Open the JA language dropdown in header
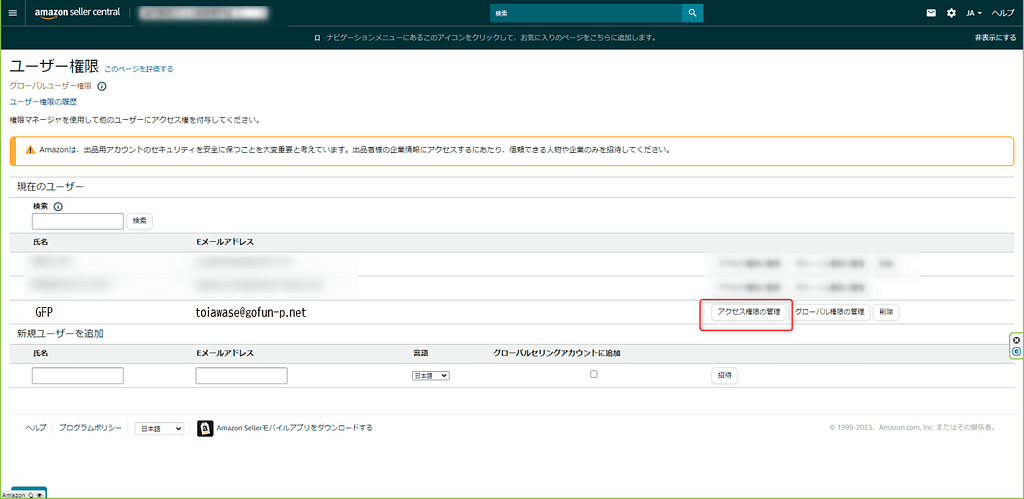Viewport: 1024px width, 499px height. pos(973,13)
